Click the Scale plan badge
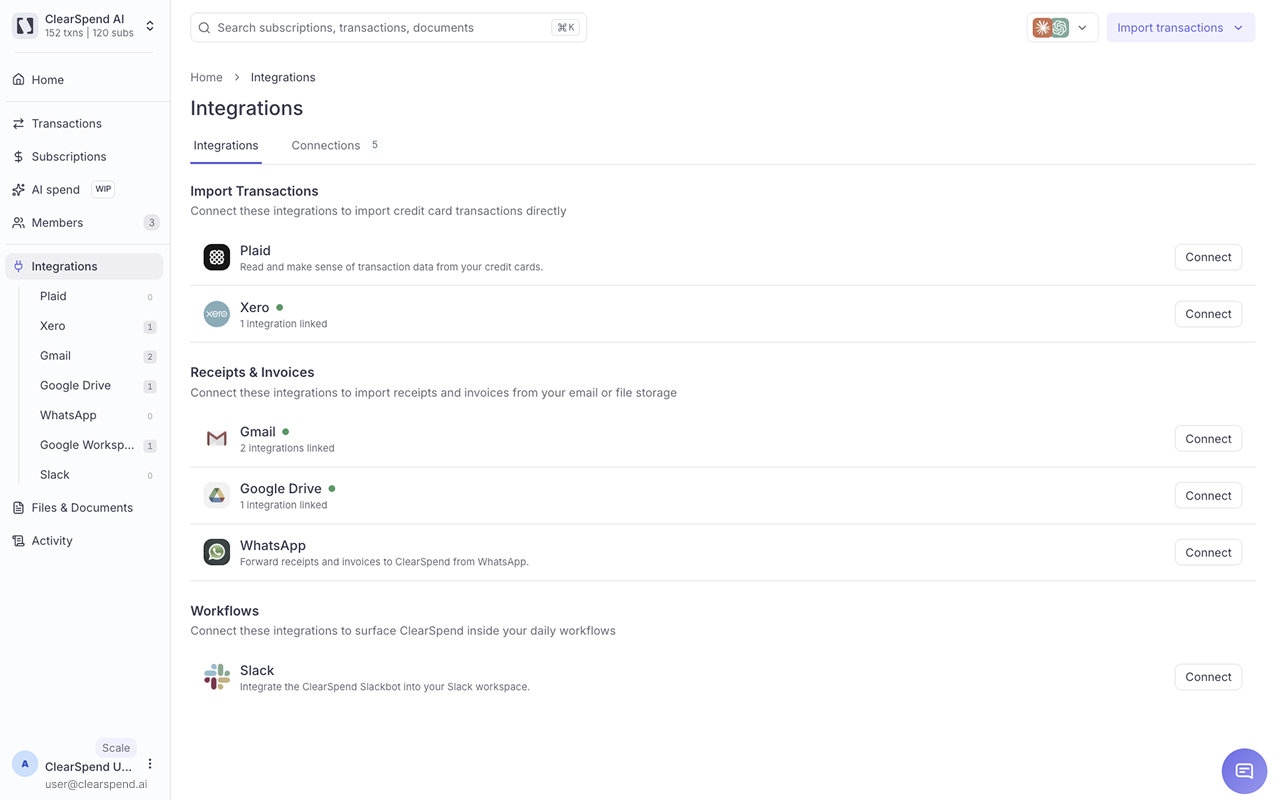Screen dimensions: 1280x800 [116, 748]
